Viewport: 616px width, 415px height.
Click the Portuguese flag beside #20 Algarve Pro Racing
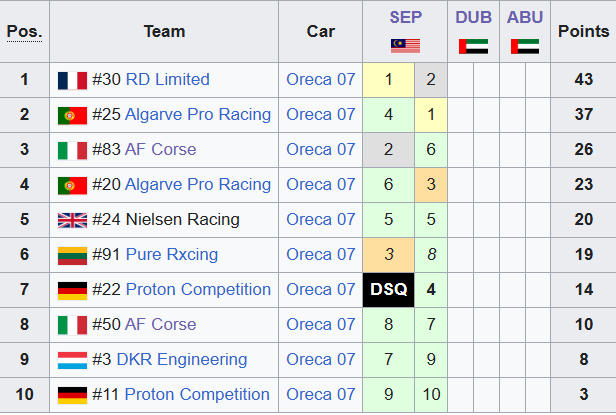click(x=72, y=185)
